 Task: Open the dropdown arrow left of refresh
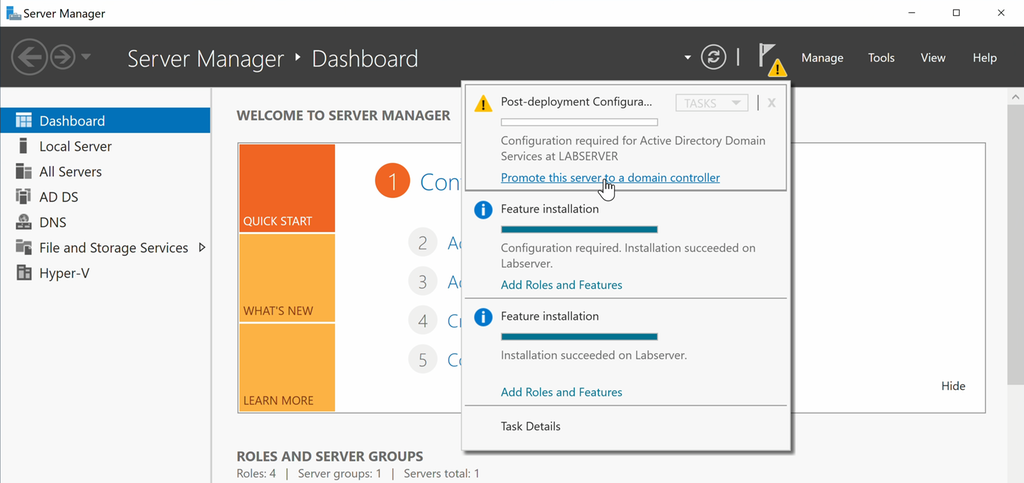pyautogui.click(x=687, y=57)
